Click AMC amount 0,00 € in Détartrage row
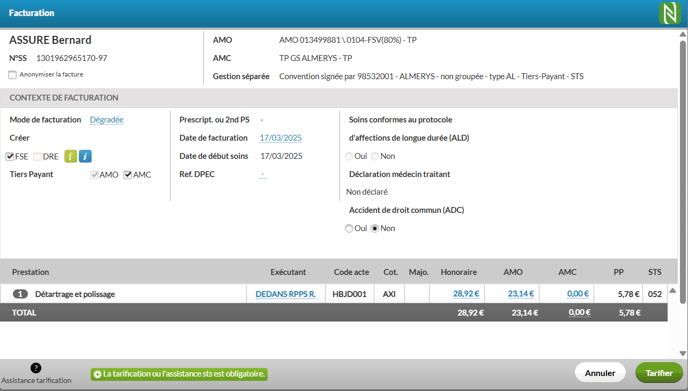This screenshot has width=688, height=391. [578, 294]
